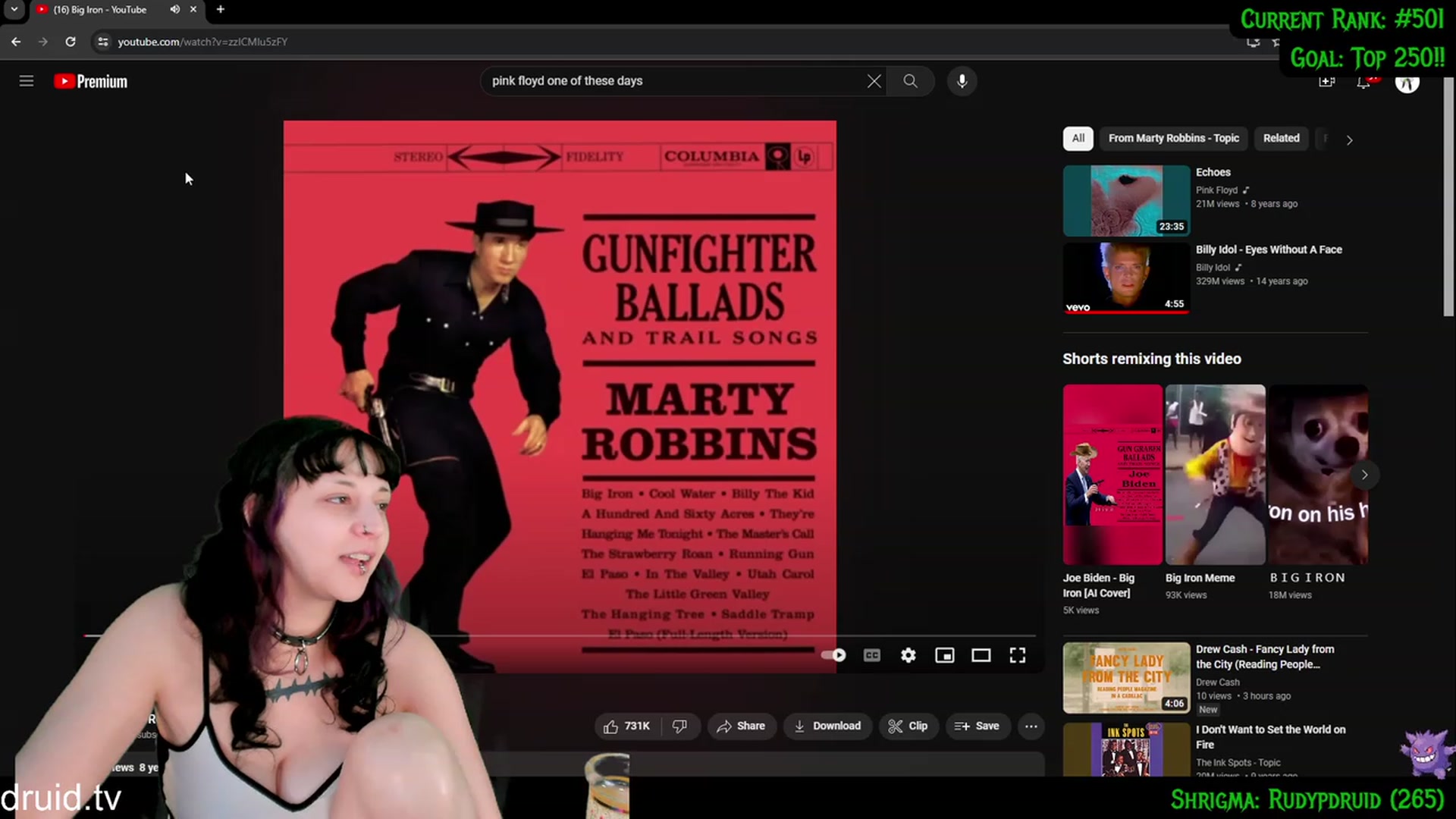The height and width of the screenshot is (819, 1456).
Task: Like the video with 731K thumbs up
Action: (627, 726)
